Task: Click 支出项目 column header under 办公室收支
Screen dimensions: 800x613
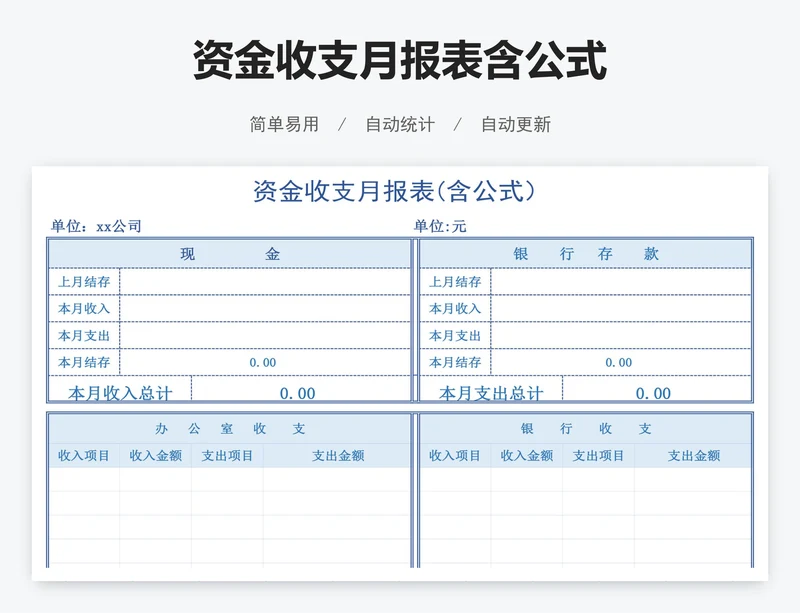Action: click(x=228, y=456)
